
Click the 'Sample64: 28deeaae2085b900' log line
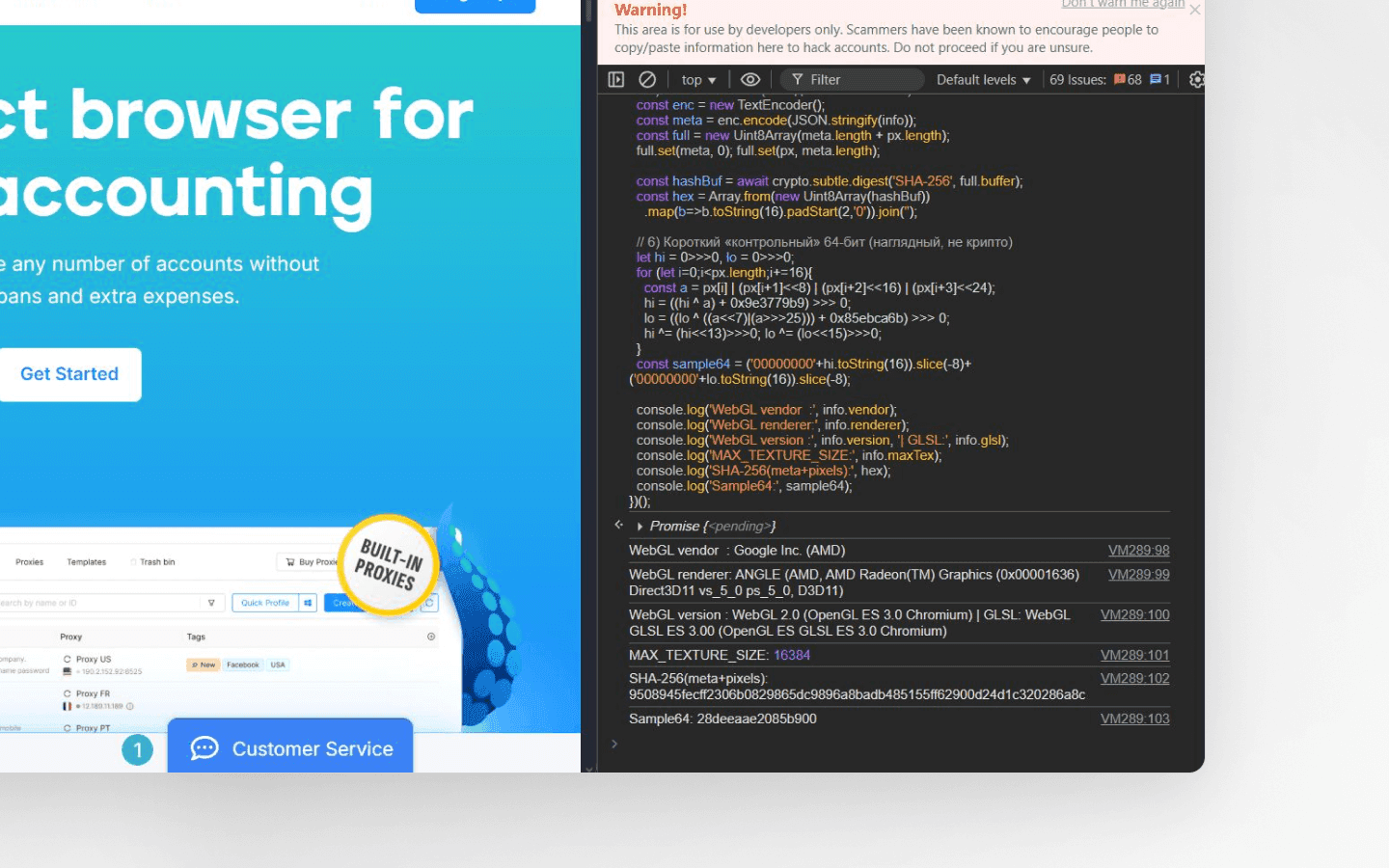click(722, 719)
